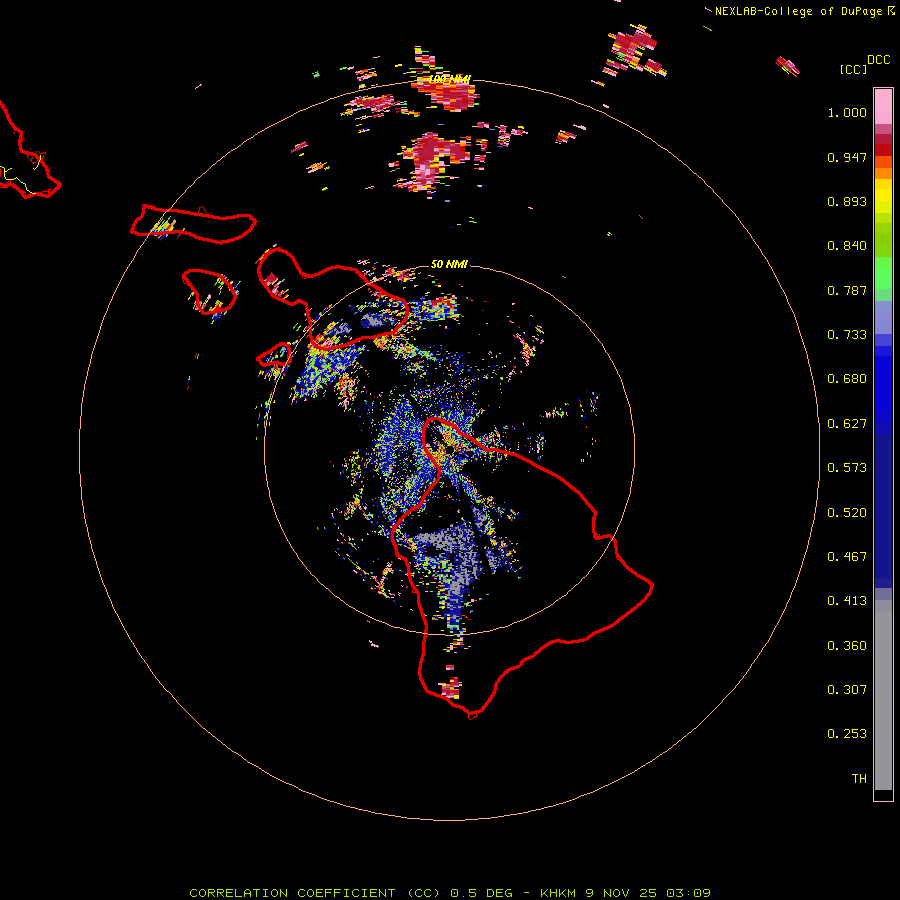
Task: Select the 0.360 scale value
Action: point(847,646)
